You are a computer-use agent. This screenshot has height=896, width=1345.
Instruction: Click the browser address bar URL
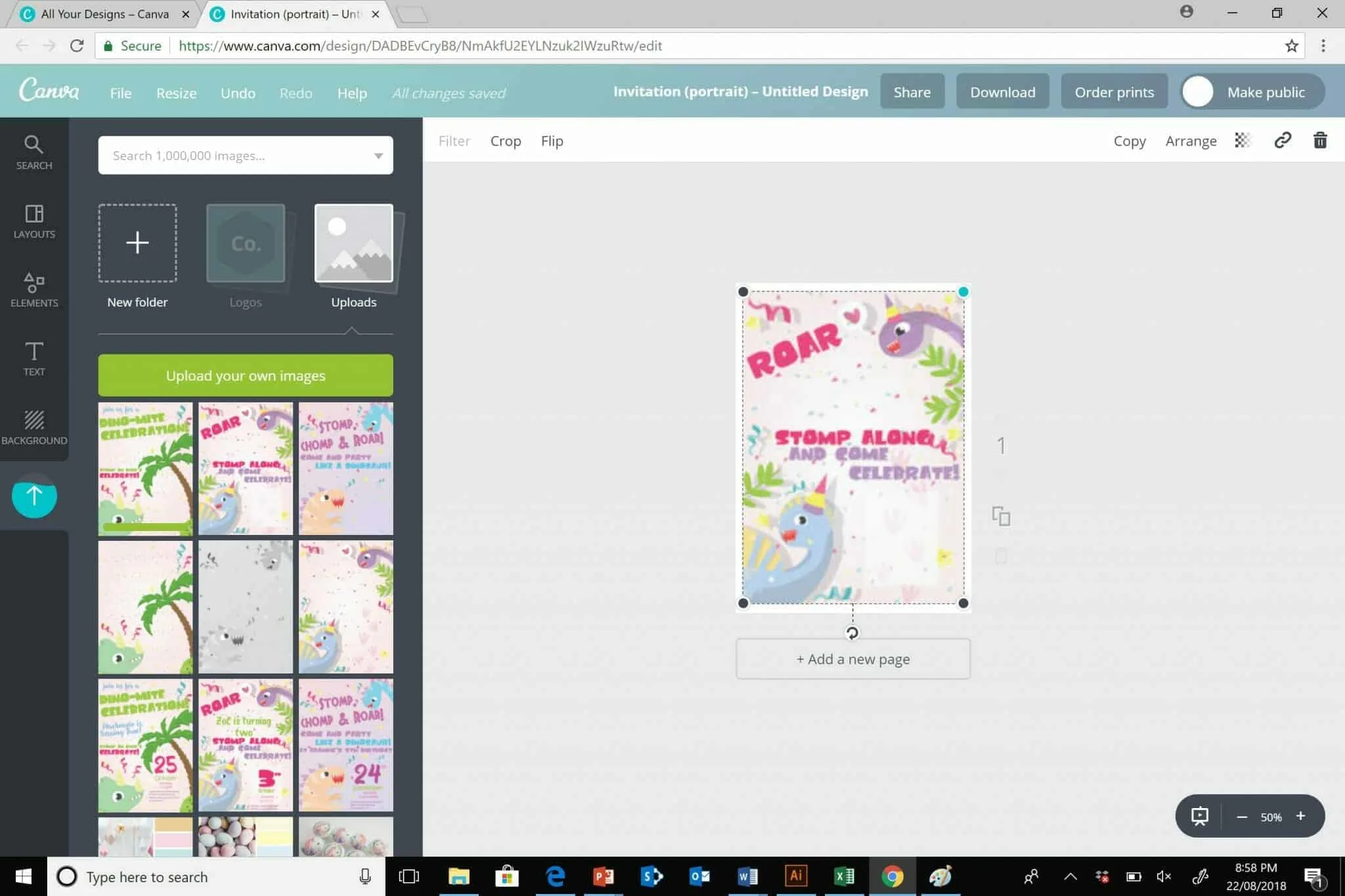420,46
